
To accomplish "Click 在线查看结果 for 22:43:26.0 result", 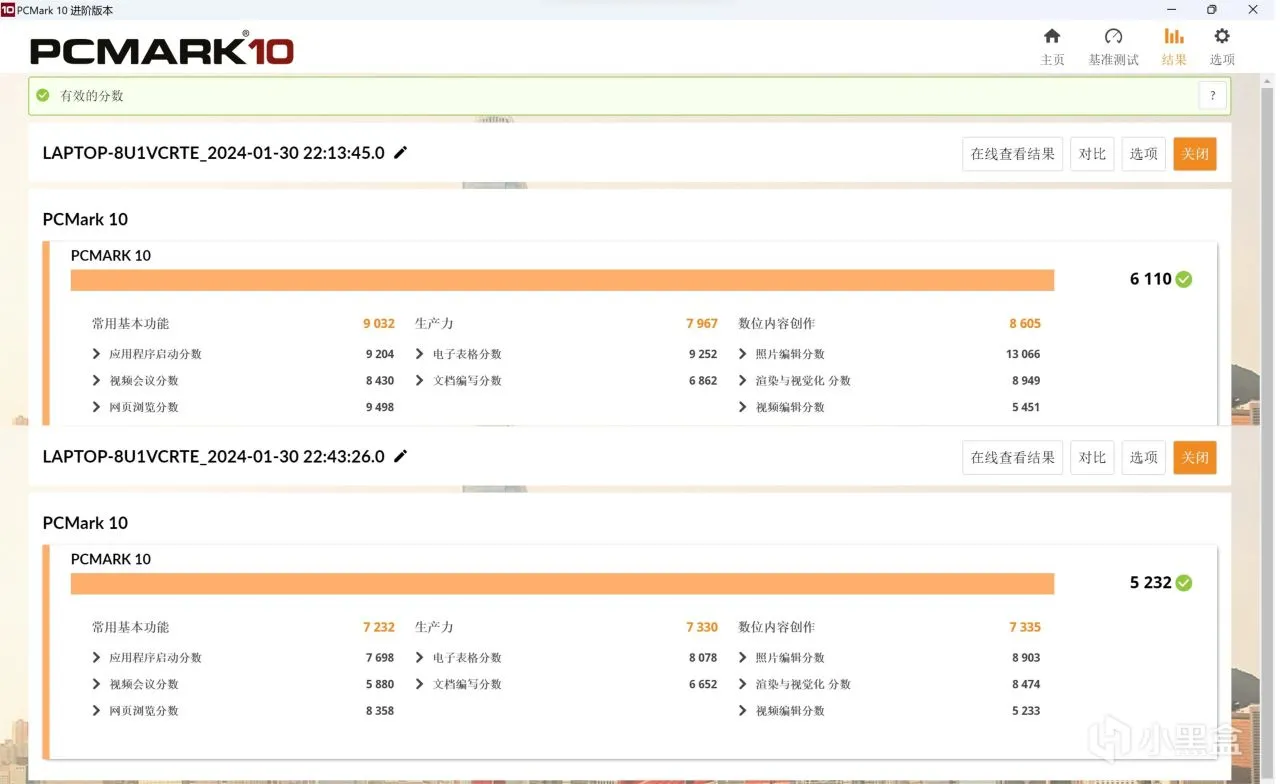I will pyautogui.click(x=1012, y=457).
